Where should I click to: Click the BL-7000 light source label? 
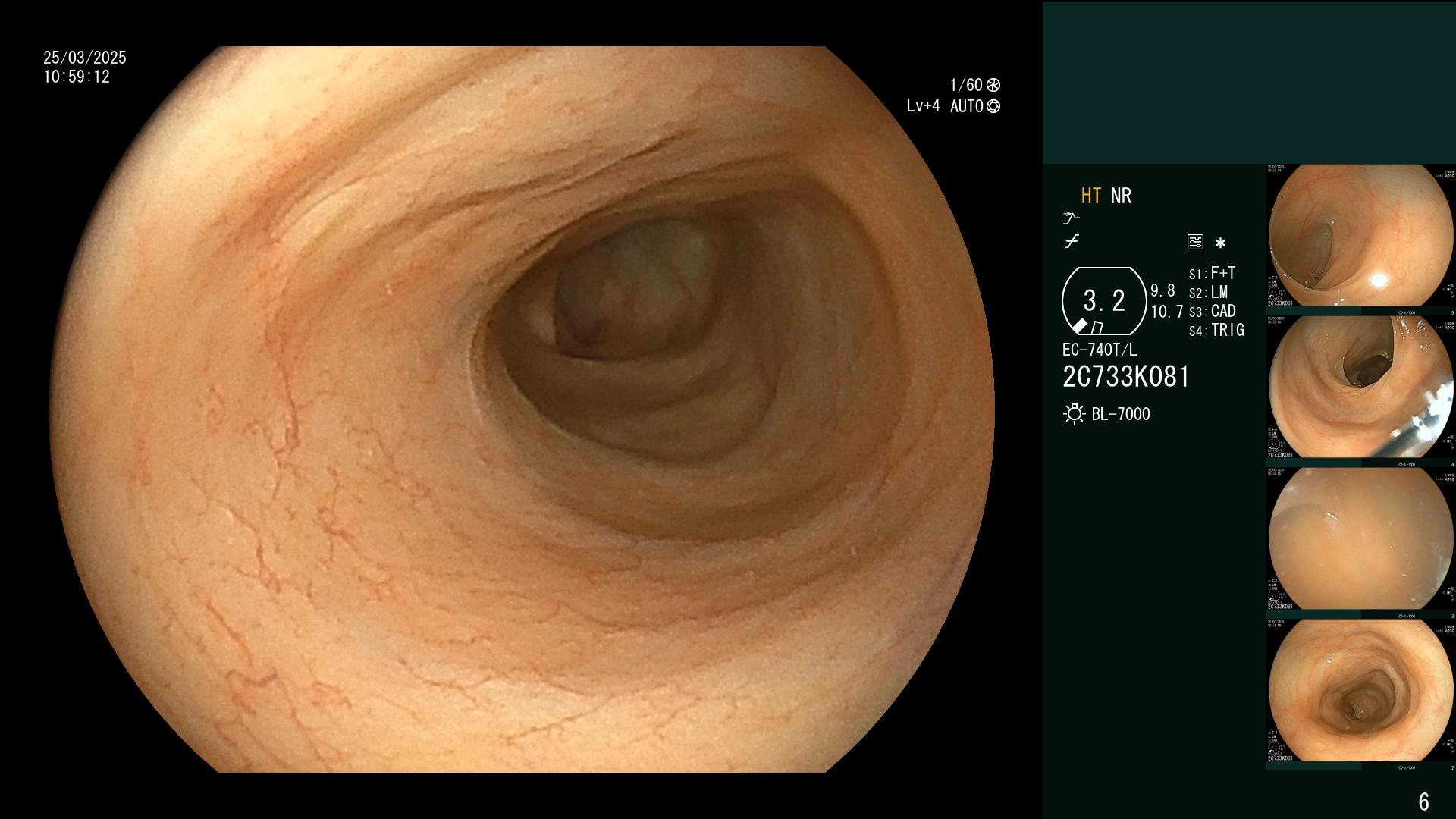1121,414
